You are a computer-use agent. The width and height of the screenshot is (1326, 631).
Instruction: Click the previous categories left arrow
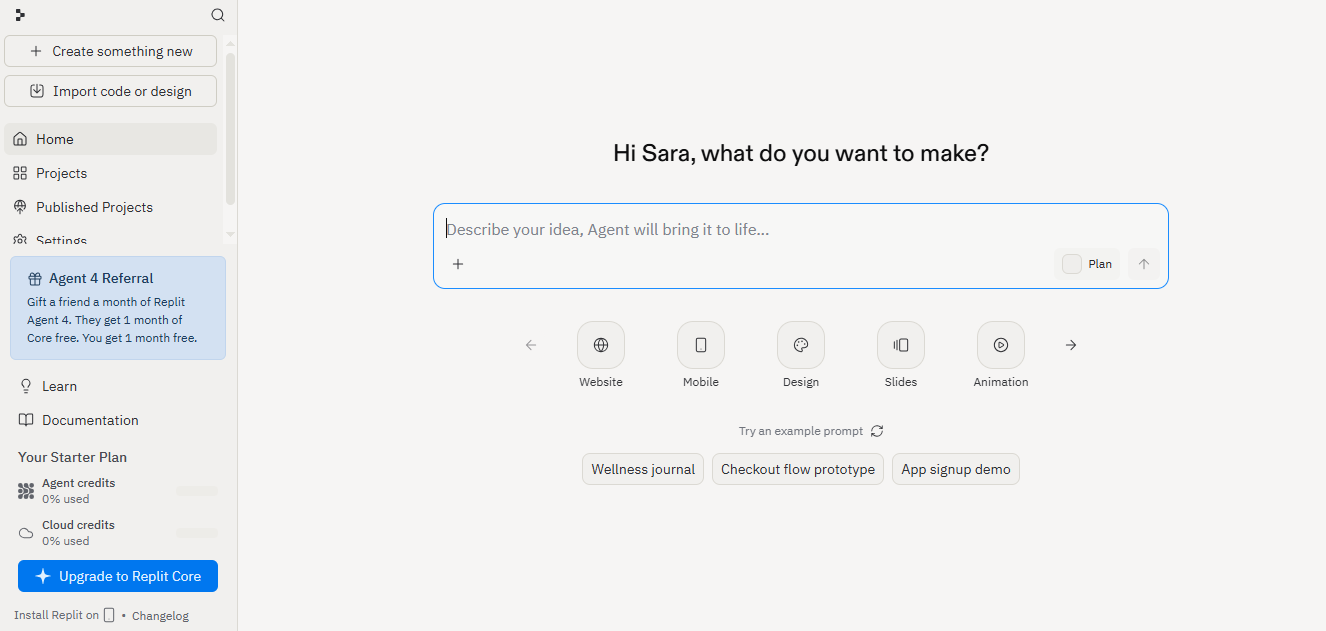point(531,345)
